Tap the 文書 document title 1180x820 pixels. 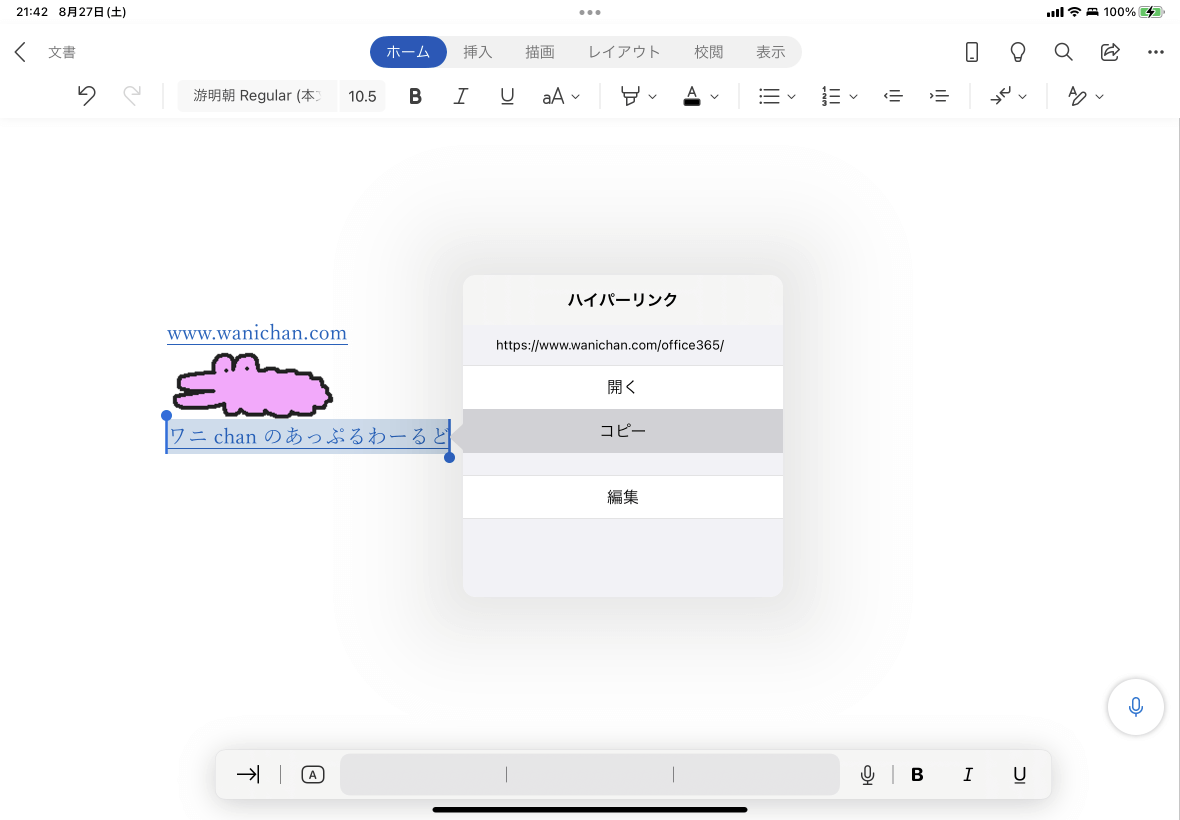tap(62, 52)
